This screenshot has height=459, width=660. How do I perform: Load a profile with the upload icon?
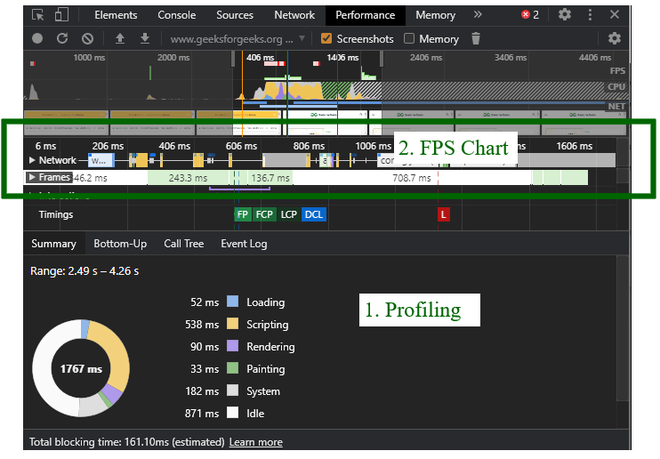(120, 39)
